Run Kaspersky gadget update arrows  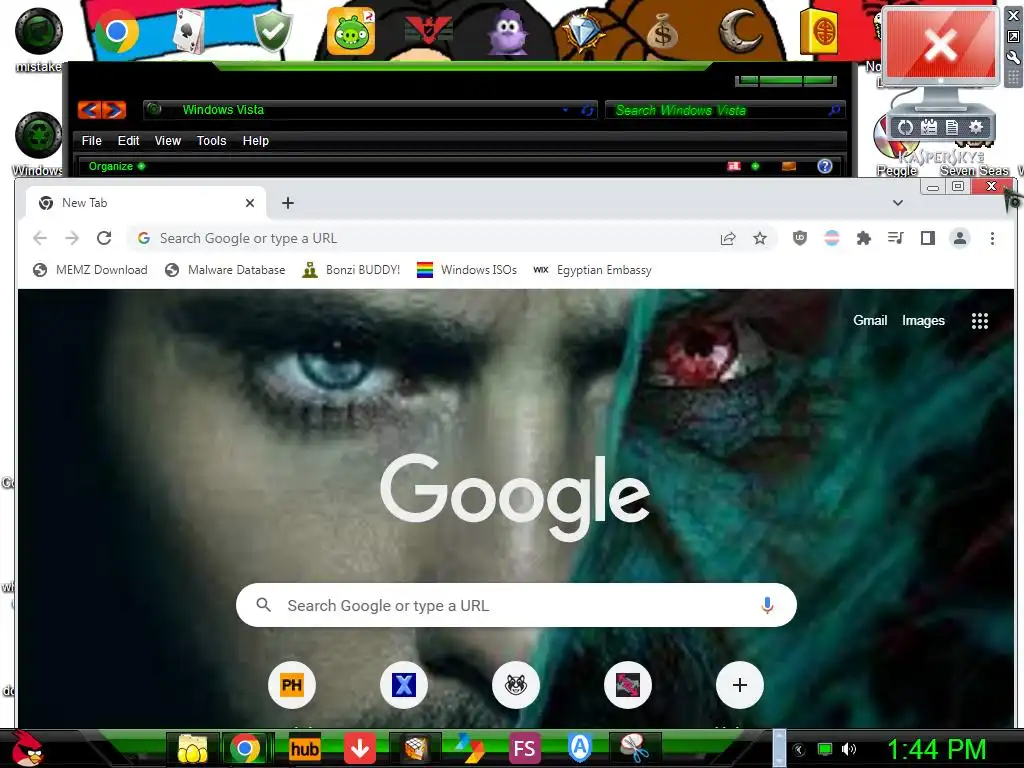pyautogui.click(x=905, y=127)
